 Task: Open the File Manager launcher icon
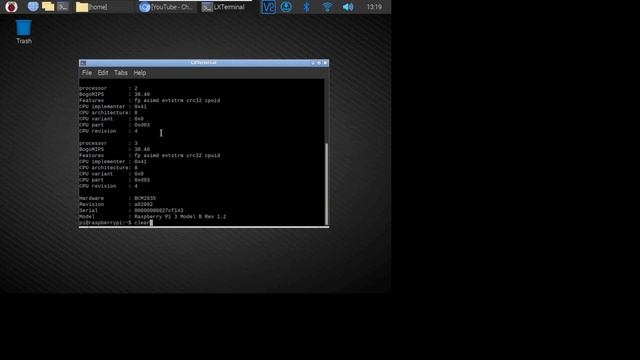[48, 7]
